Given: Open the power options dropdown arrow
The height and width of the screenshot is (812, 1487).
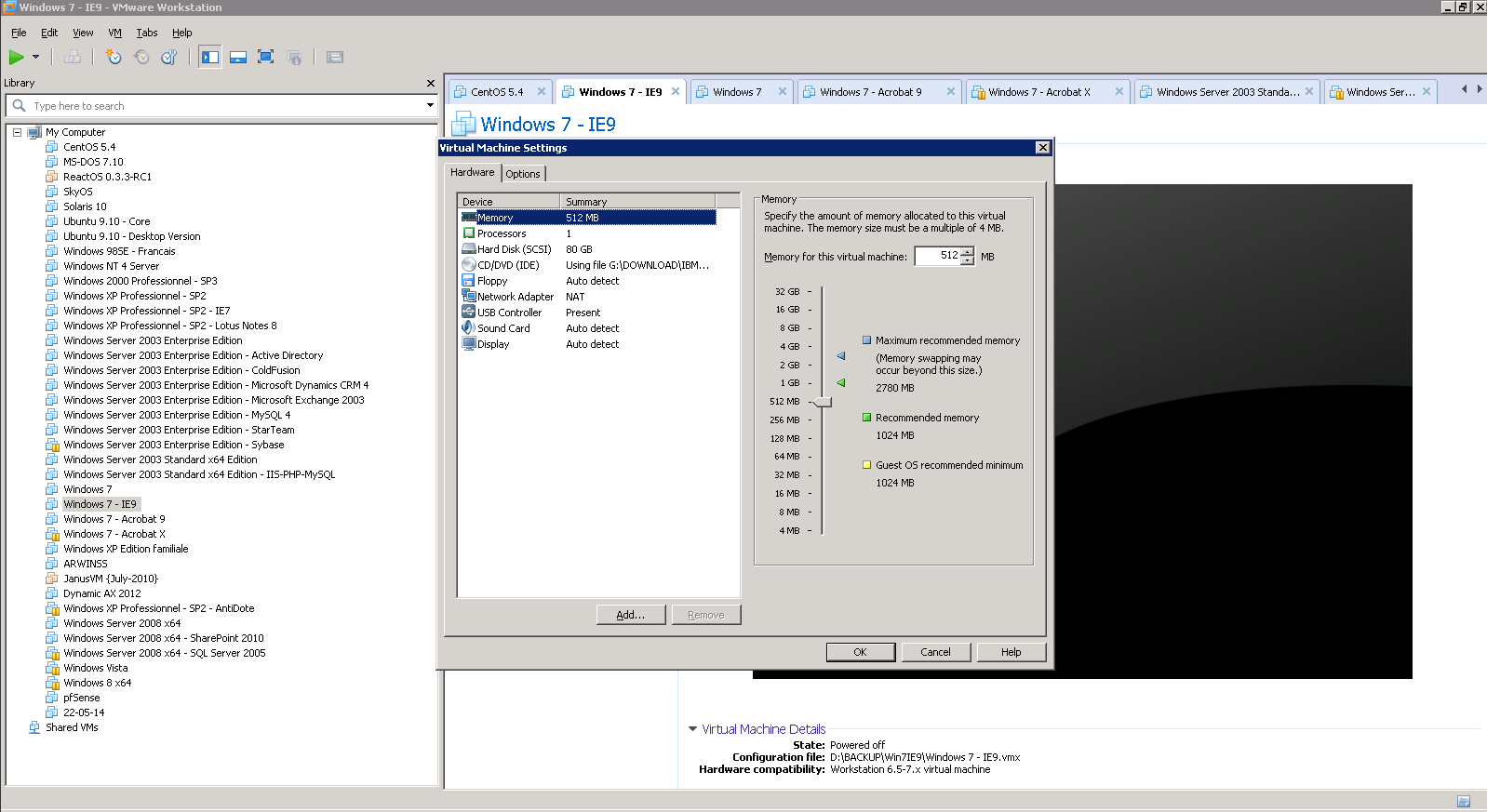Looking at the screenshot, I should coord(36,58).
